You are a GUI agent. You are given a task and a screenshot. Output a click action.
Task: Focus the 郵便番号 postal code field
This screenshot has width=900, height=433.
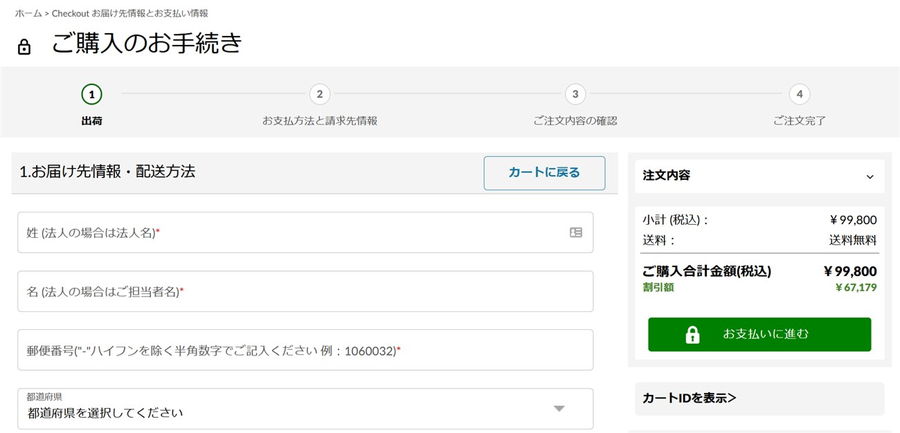pyautogui.click(x=305, y=350)
